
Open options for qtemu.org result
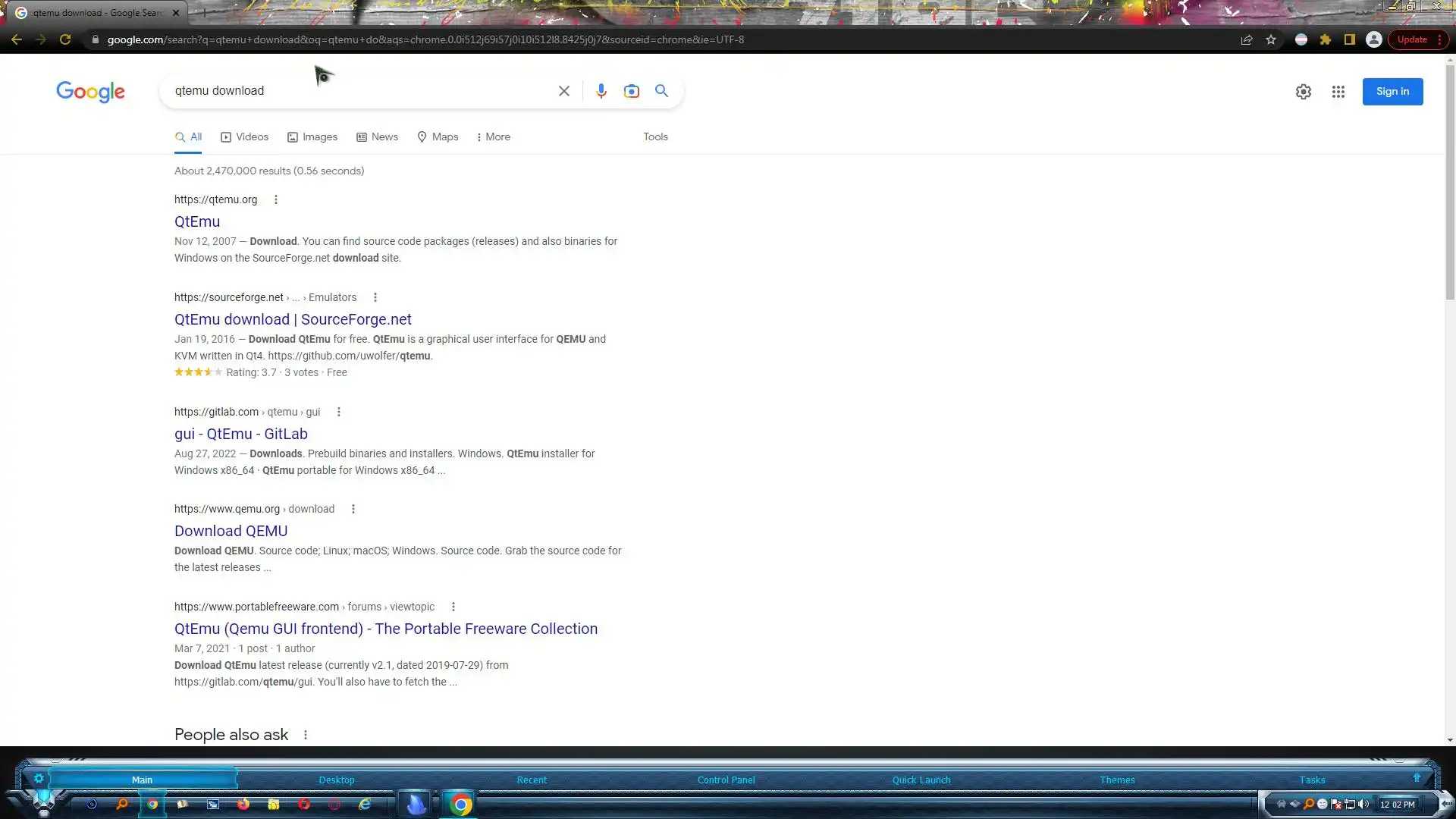coord(276,199)
